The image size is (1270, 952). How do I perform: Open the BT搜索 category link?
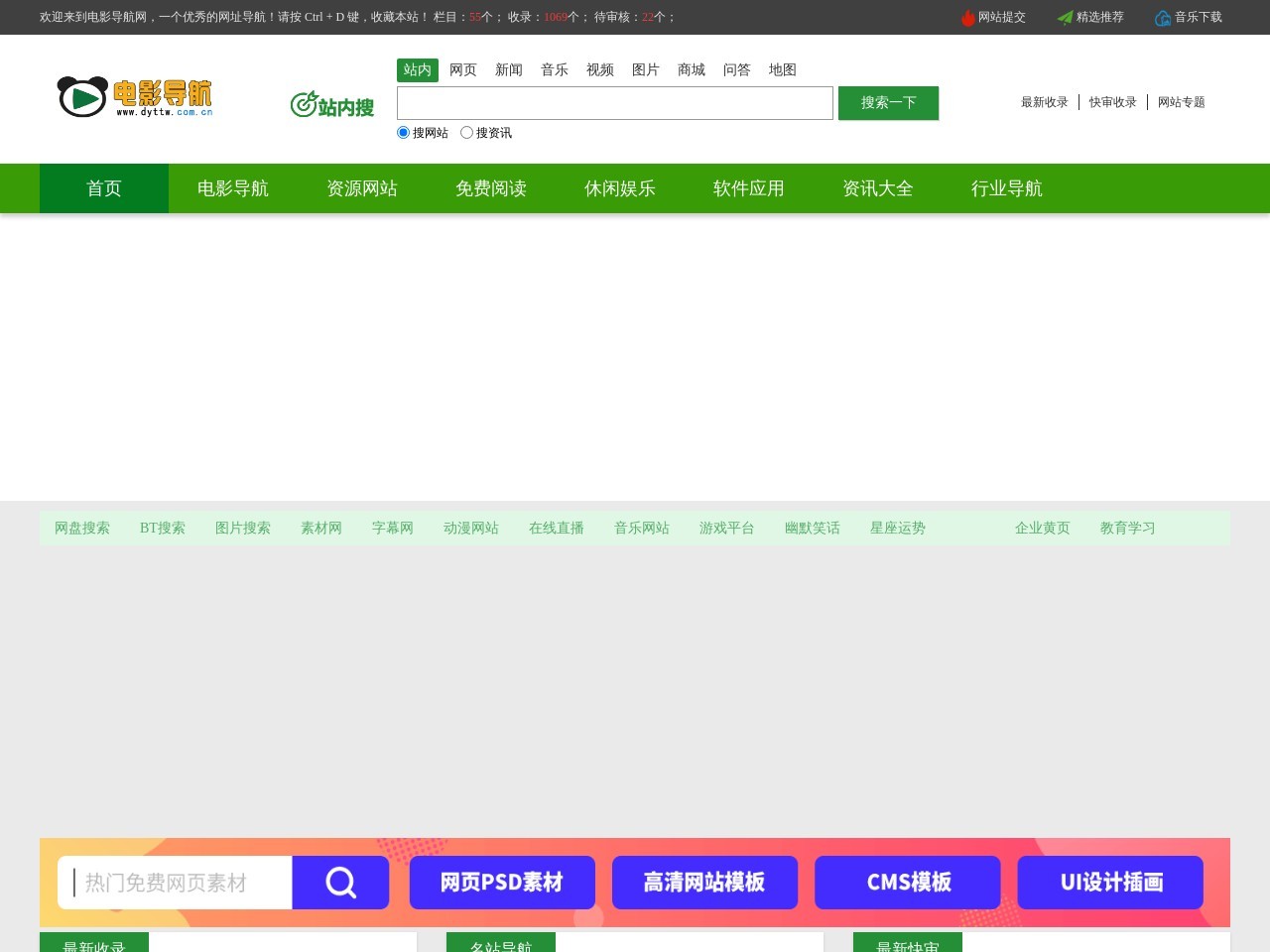(x=163, y=528)
